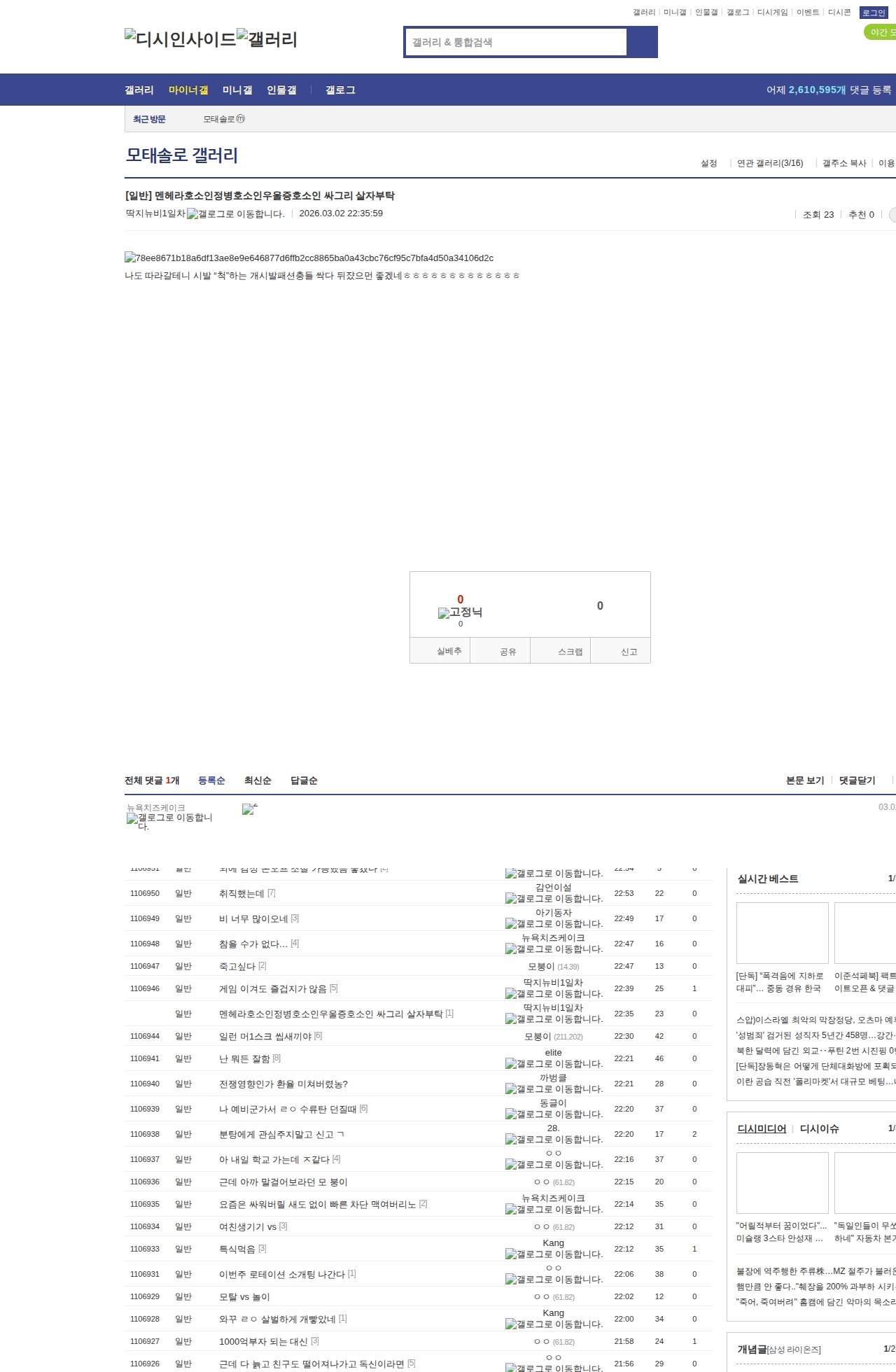The height and width of the screenshot is (1372, 896).
Task: Open post titled 취직했는데
Action: 241,893
